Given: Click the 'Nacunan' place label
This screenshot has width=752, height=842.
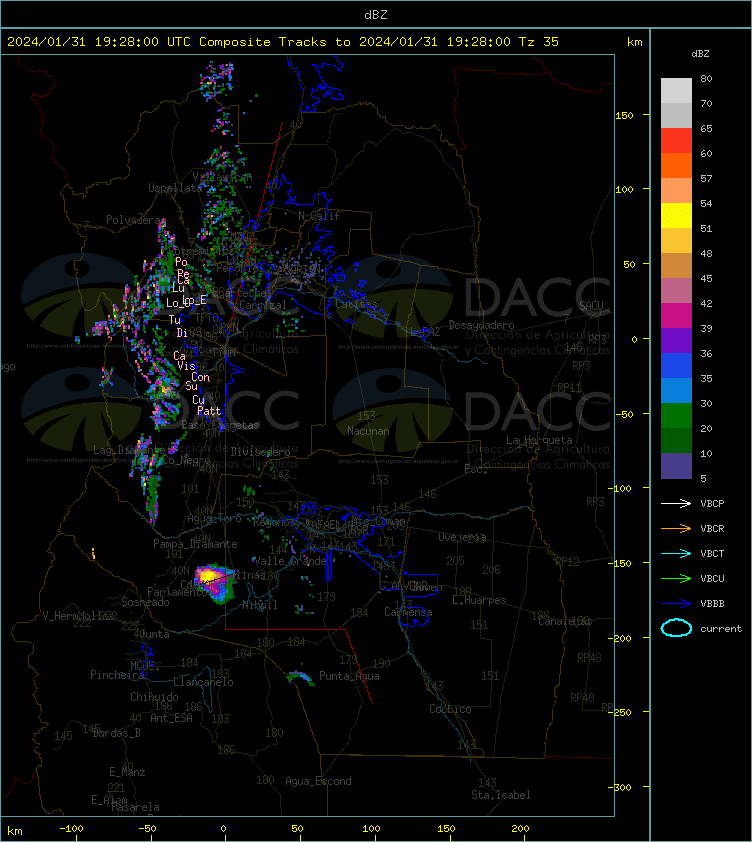Looking at the screenshot, I should pos(368,431).
